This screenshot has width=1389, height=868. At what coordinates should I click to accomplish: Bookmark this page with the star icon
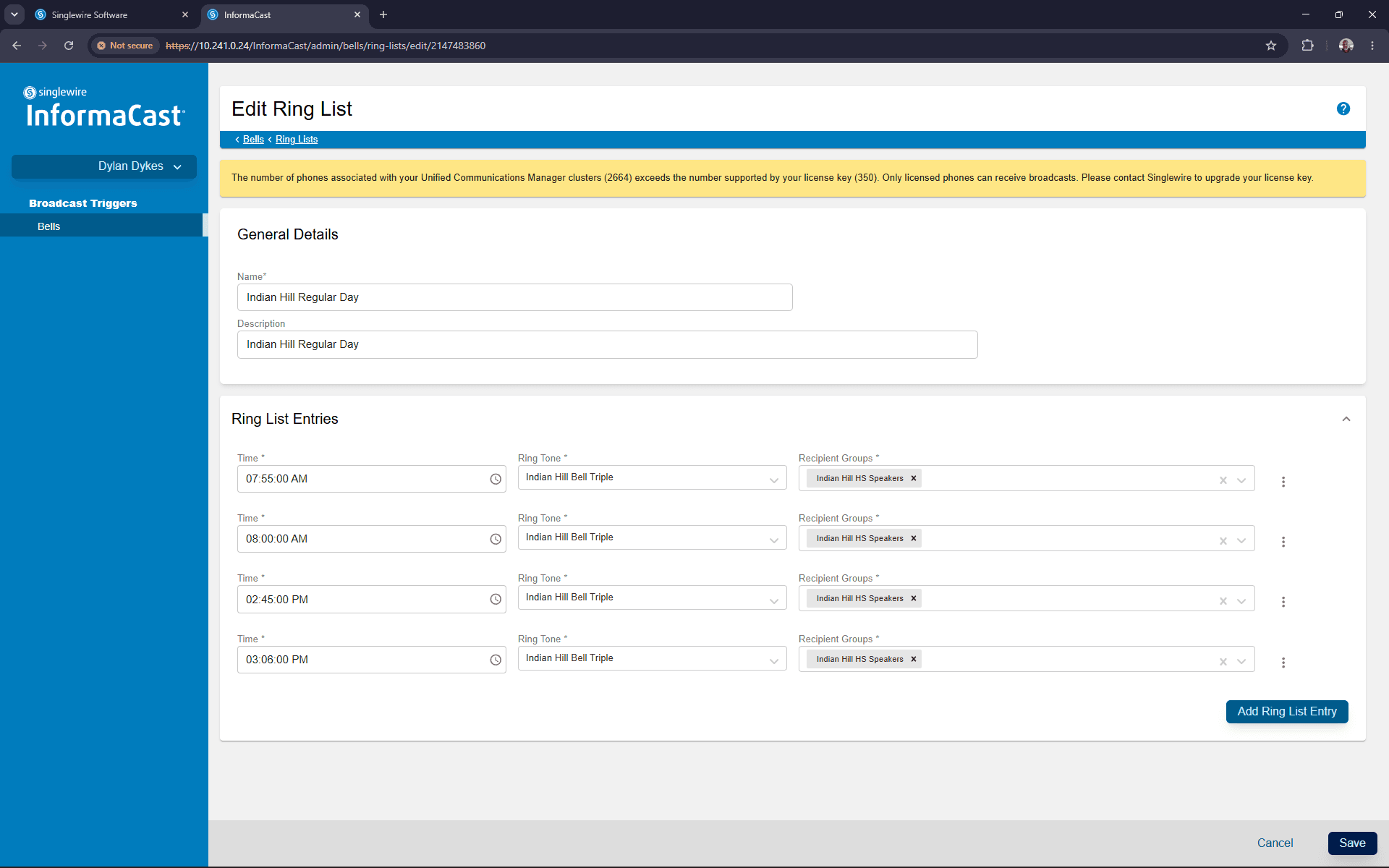tap(1271, 46)
